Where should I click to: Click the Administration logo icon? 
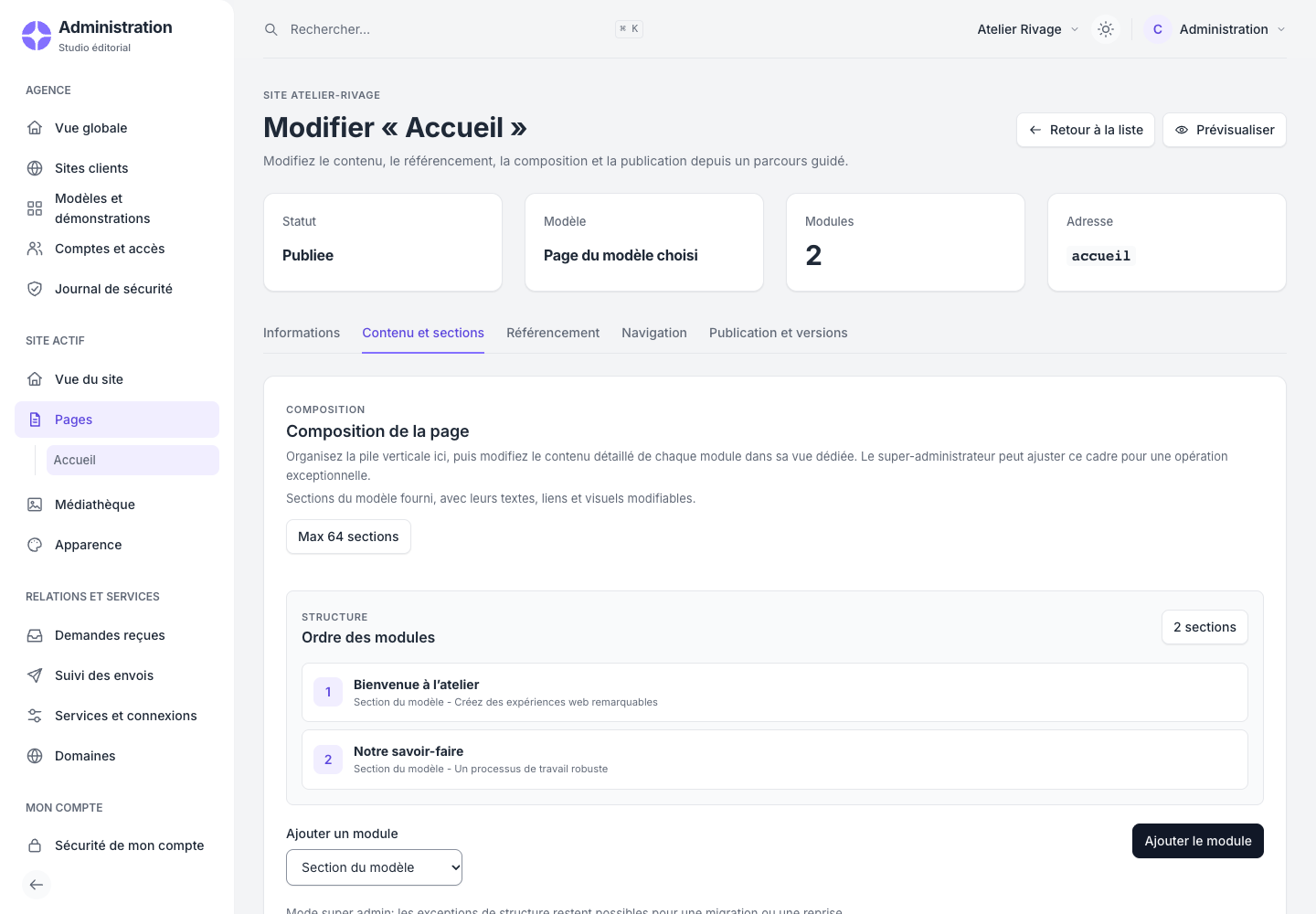pyautogui.click(x=37, y=36)
